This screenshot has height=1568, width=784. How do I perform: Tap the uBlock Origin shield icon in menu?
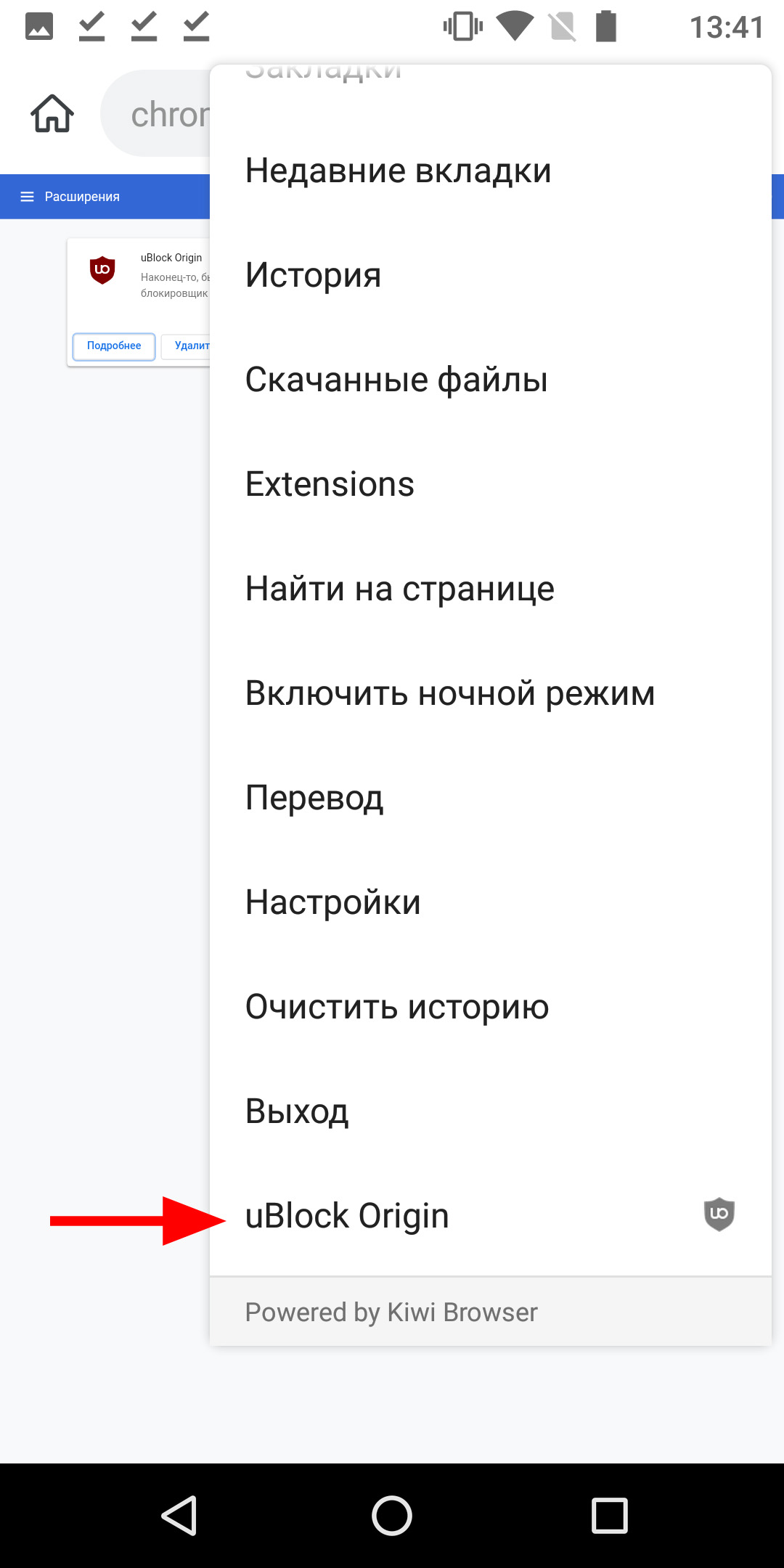click(x=719, y=1214)
